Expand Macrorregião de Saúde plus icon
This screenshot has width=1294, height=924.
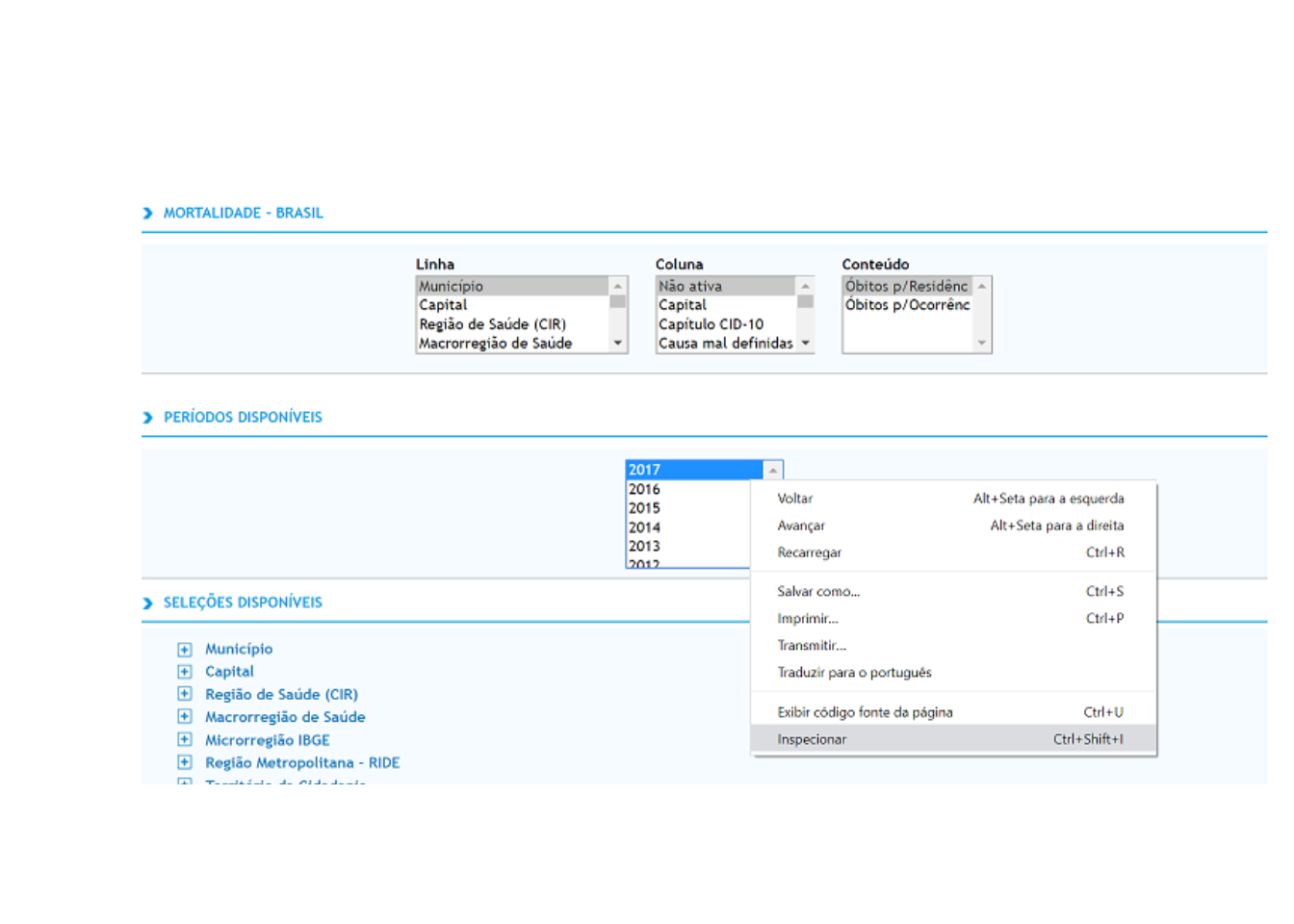pos(184,717)
